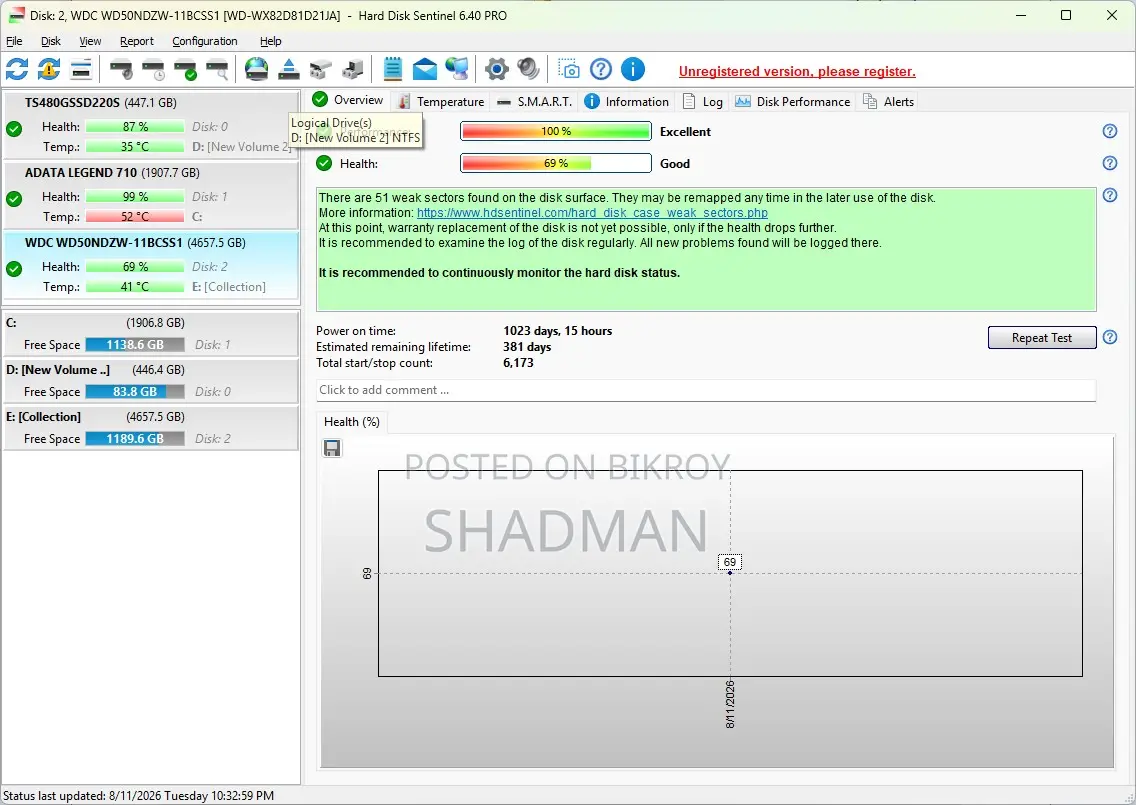The image size is (1136, 805).
Task: Open the Report menu
Action: (x=137, y=41)
